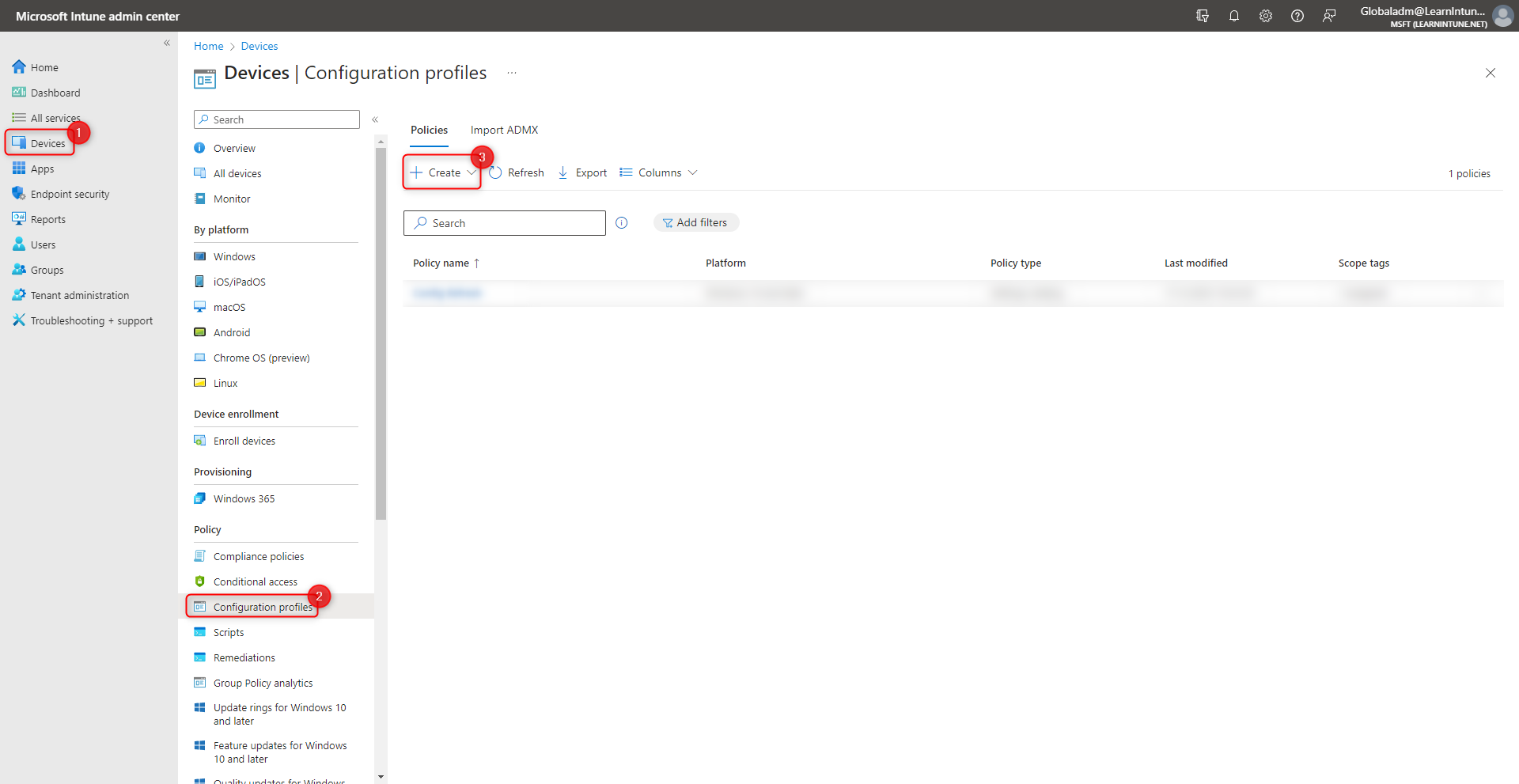The height and width of the screenshot is (784, 1519).
Task: Open Scripts in the Policy section
Action: click(229, 632)
